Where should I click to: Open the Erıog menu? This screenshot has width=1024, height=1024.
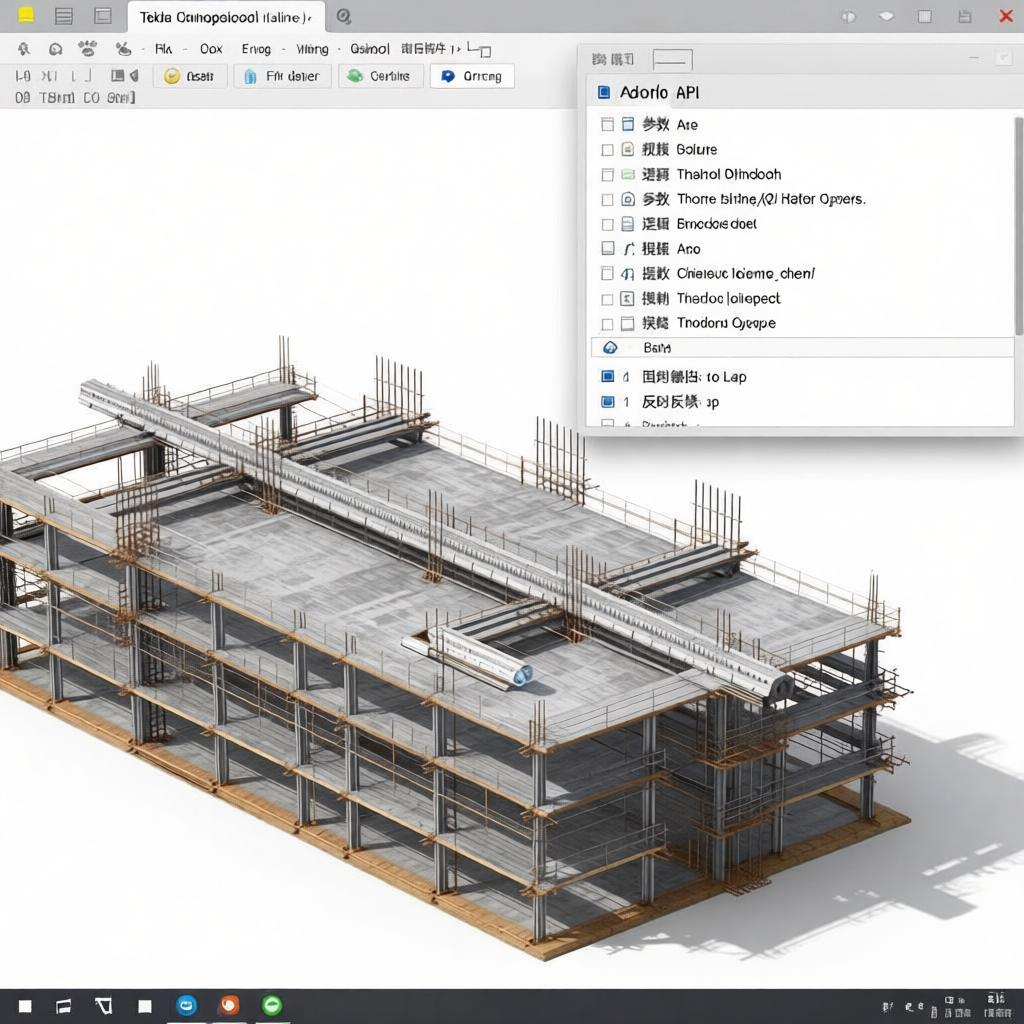click(x=256, y=49)
